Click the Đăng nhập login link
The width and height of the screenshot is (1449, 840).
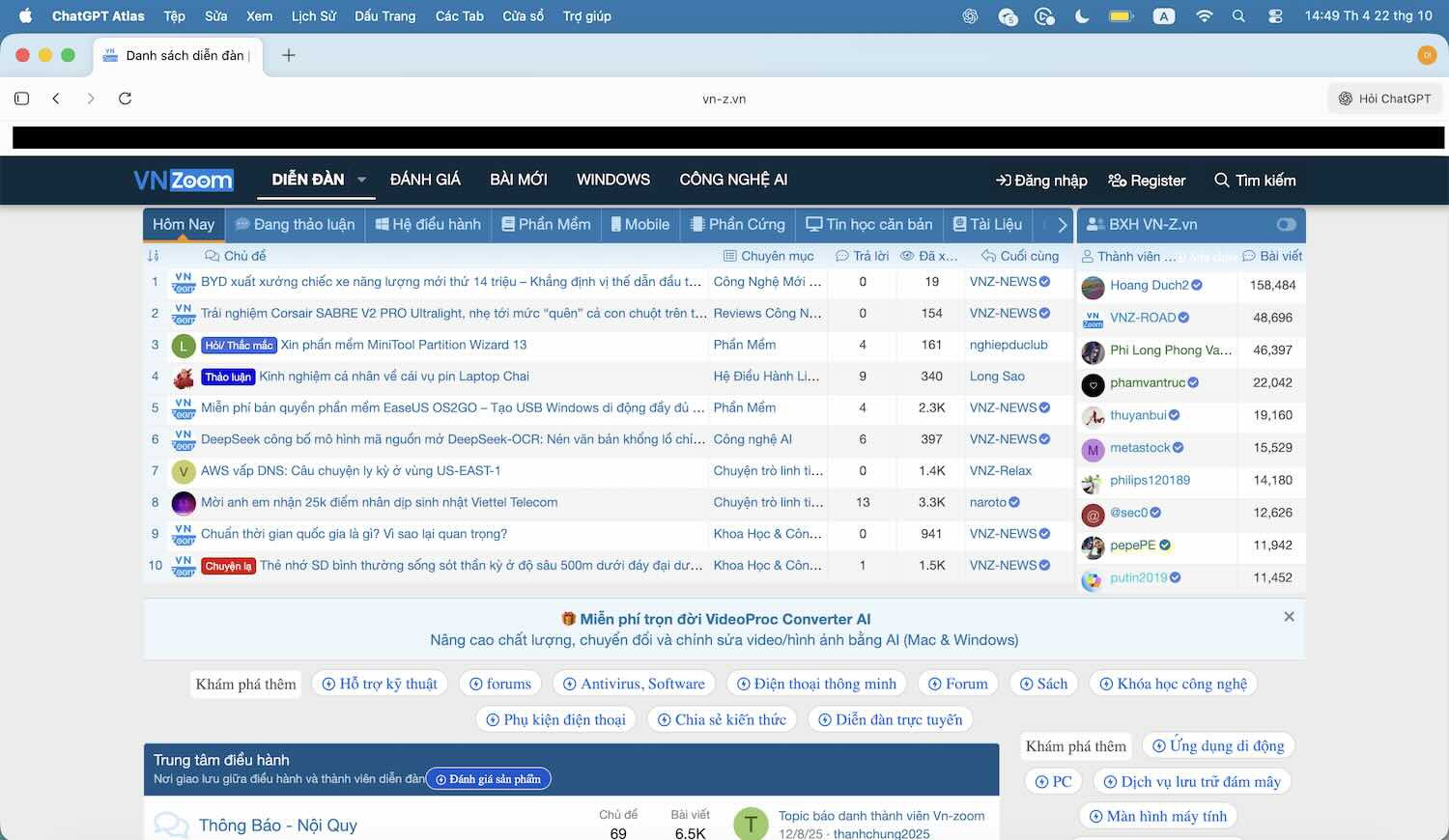1041,181
